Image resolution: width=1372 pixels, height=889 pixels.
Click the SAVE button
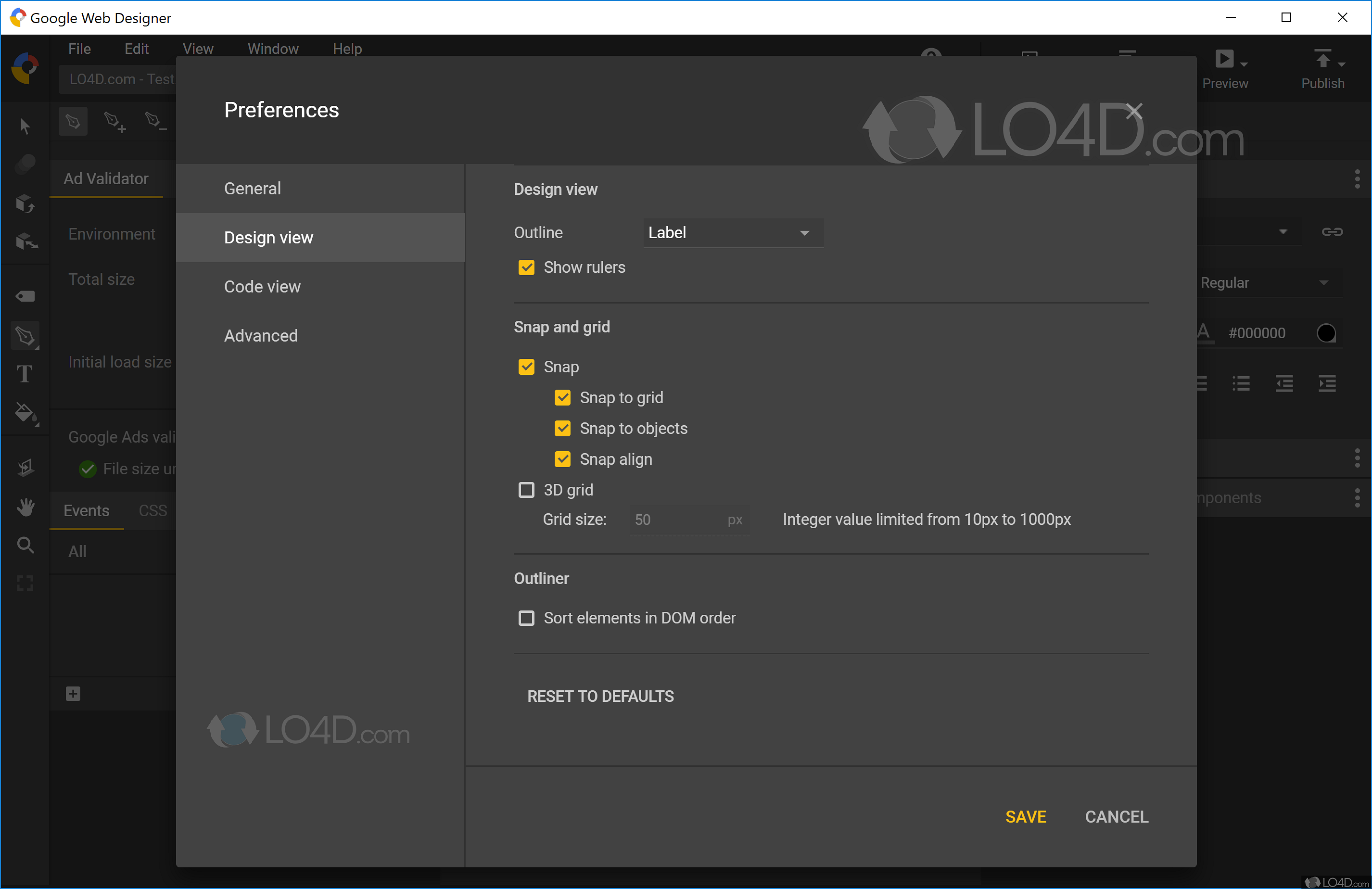pyautogui.click(x=1026, y=816)
